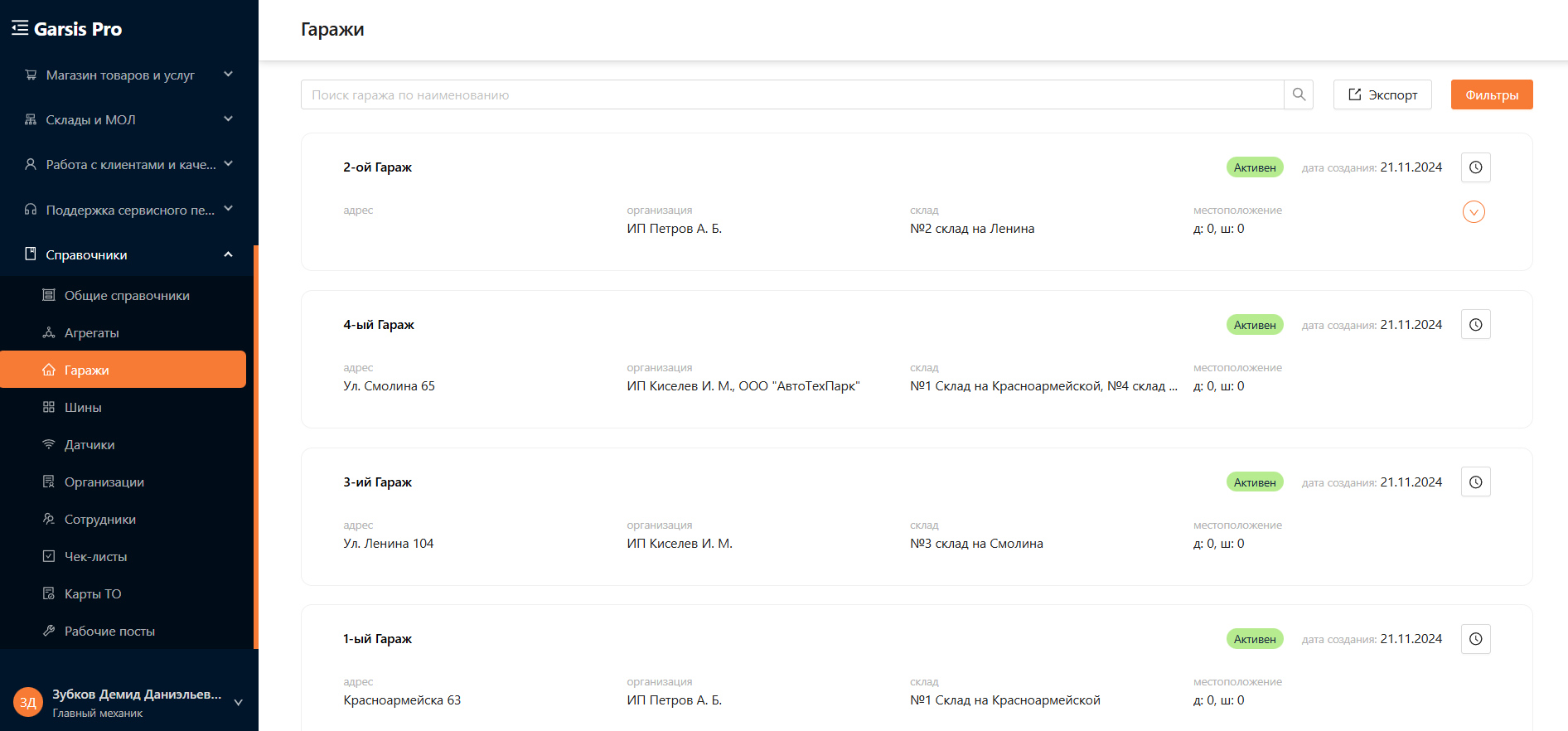
Task: Click №3 склад на Смолина
Action: click(976, 544)
